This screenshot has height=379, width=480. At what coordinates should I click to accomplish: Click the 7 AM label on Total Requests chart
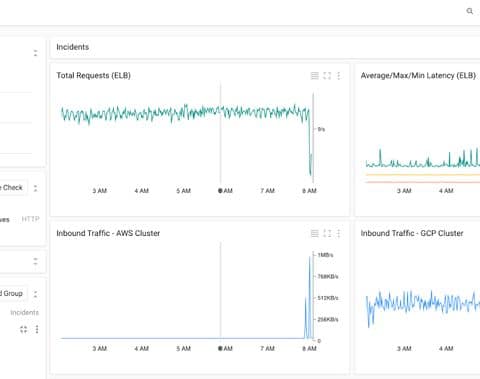tap(268, 191)
